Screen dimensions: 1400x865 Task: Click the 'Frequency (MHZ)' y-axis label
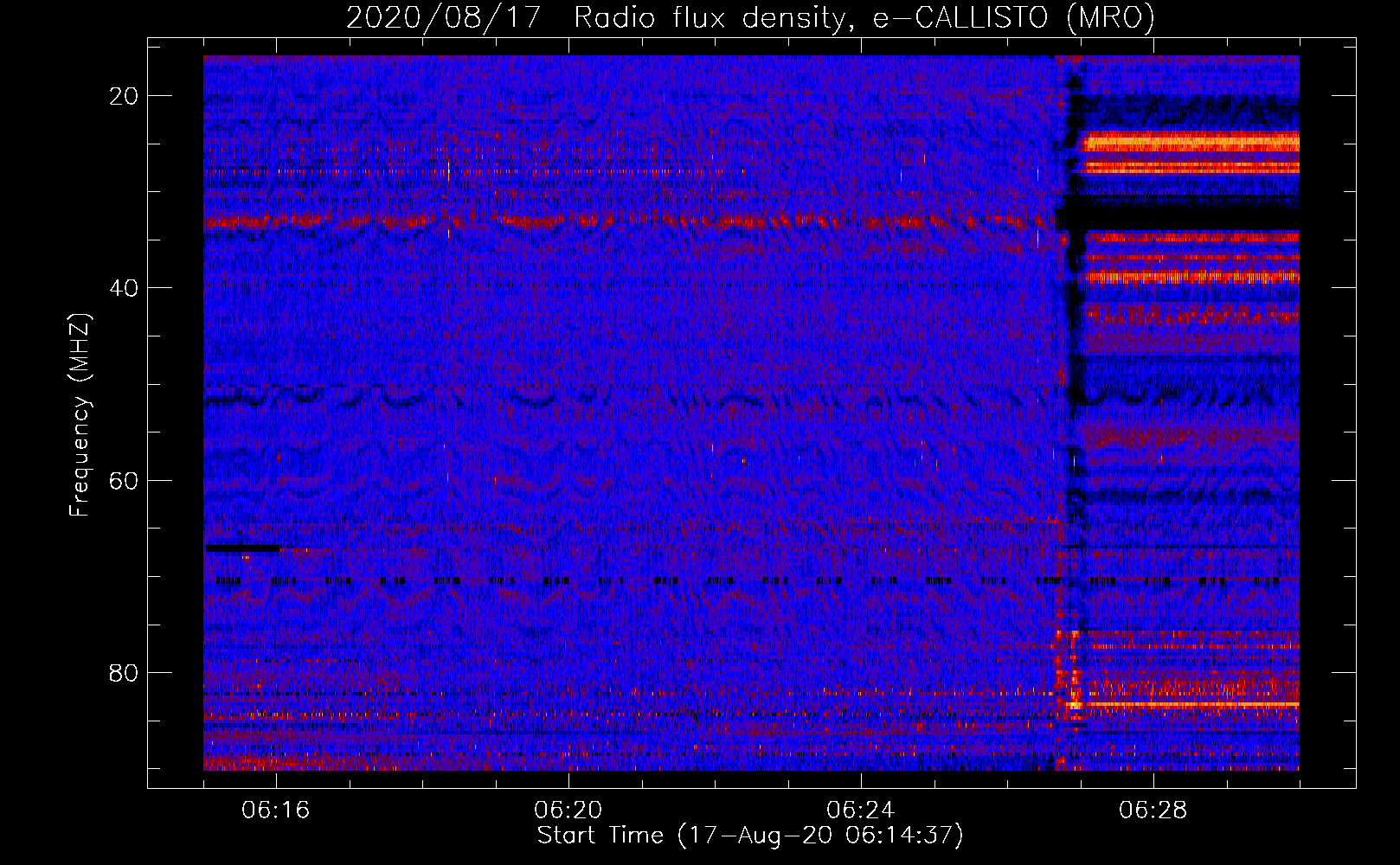(80, 415)
